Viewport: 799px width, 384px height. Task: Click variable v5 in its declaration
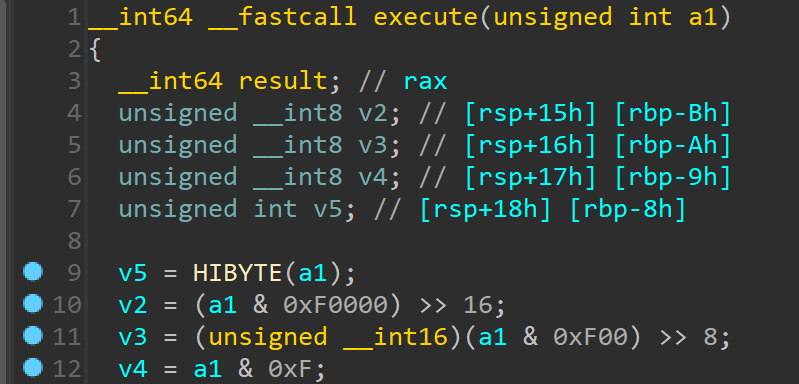tap(329, 209)
